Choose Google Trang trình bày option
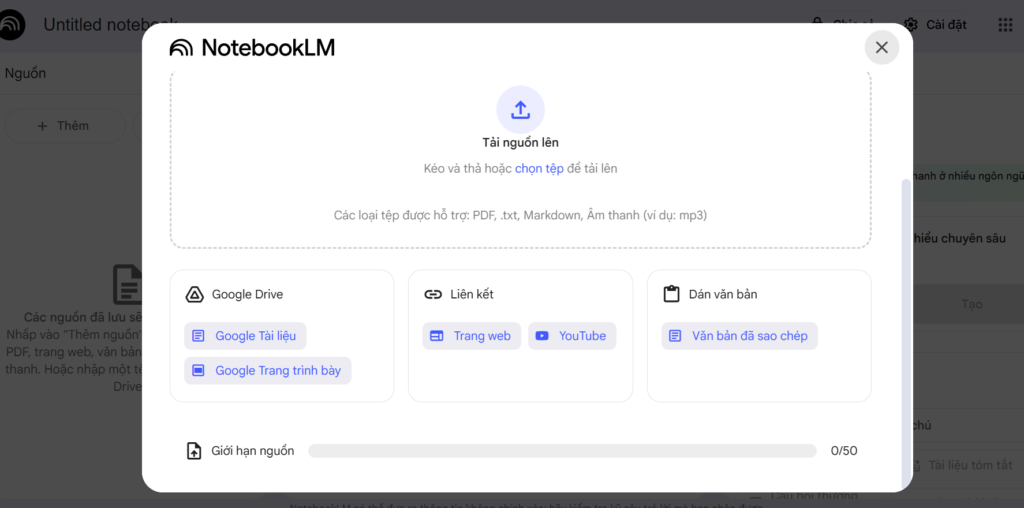The height and width of the screenshot is (508, 1024). point(268,370)
